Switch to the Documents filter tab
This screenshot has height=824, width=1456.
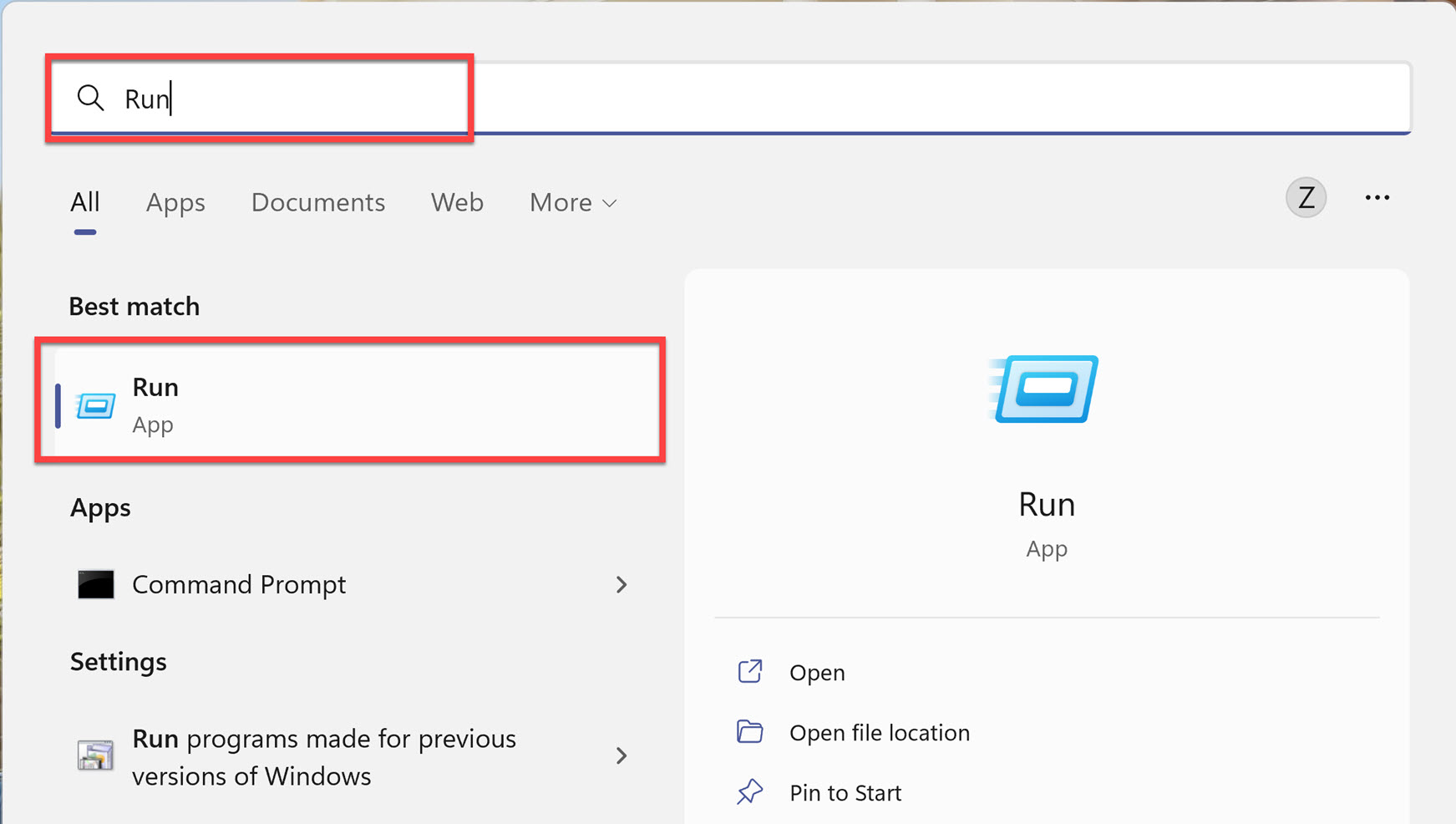[318, 202]
